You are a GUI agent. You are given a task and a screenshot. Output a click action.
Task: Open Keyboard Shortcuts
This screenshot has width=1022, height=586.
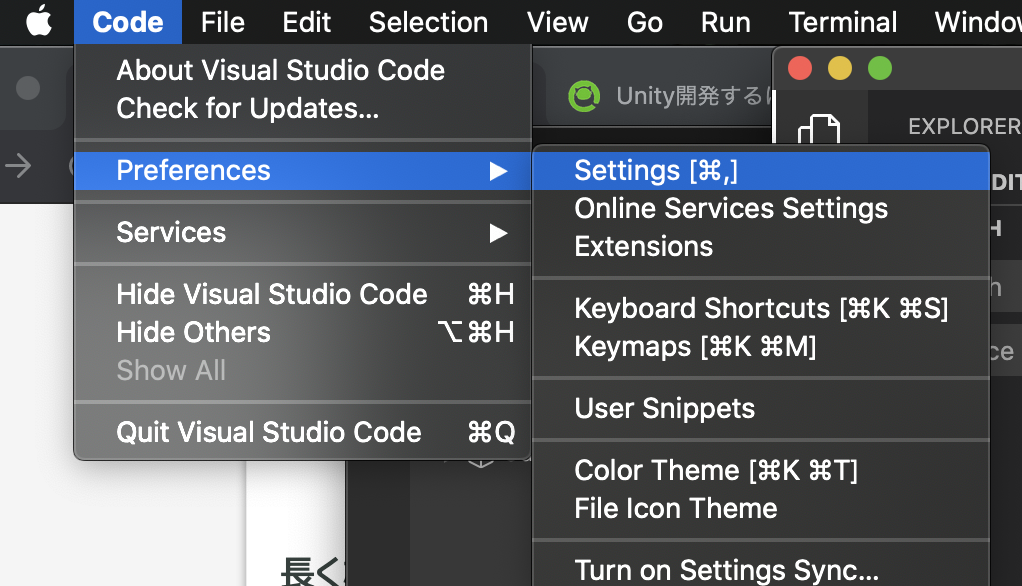(x=761, y=308)
